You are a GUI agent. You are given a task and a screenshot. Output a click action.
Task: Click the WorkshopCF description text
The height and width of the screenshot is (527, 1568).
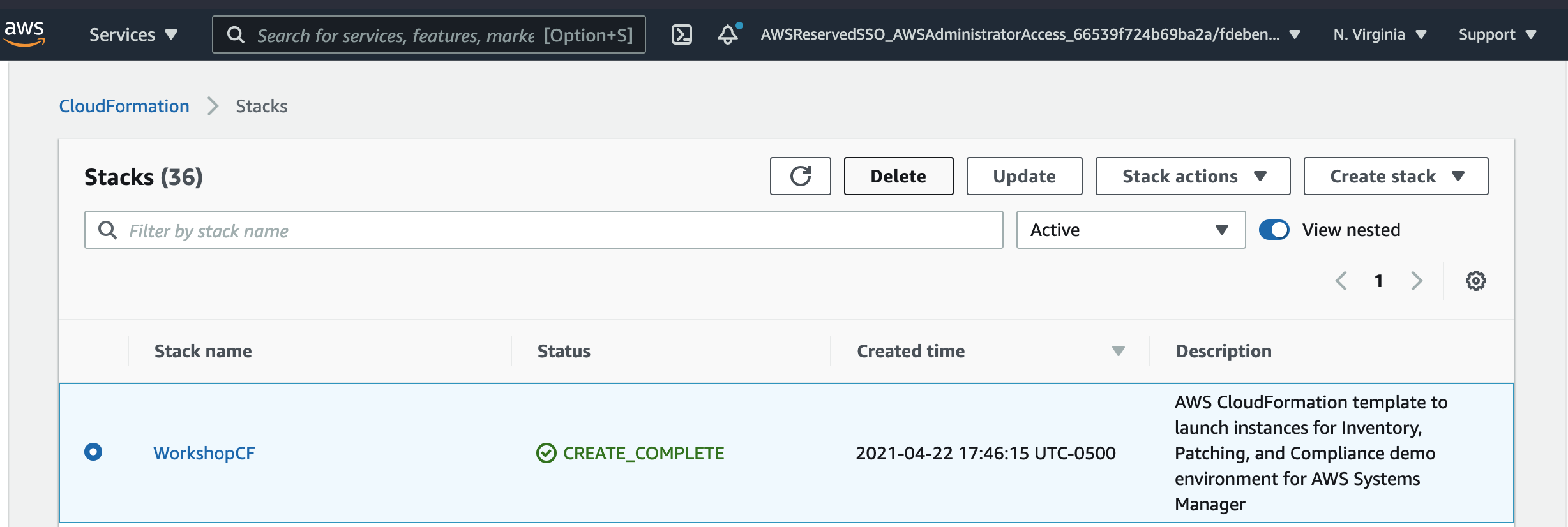(1311, 453)
